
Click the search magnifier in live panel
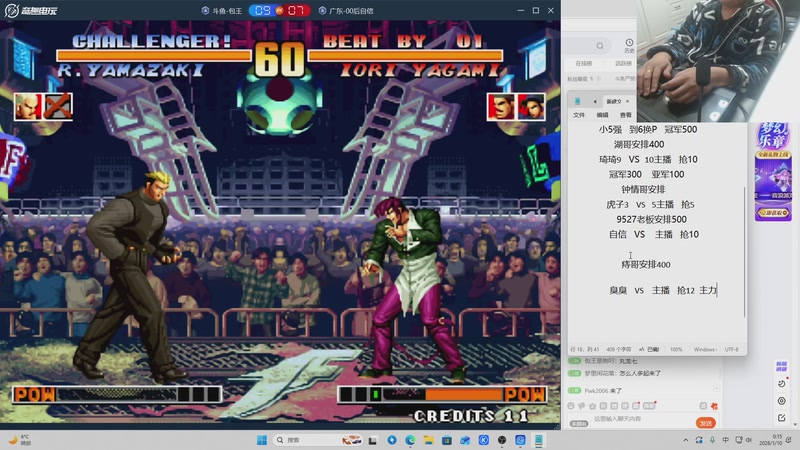600,46
